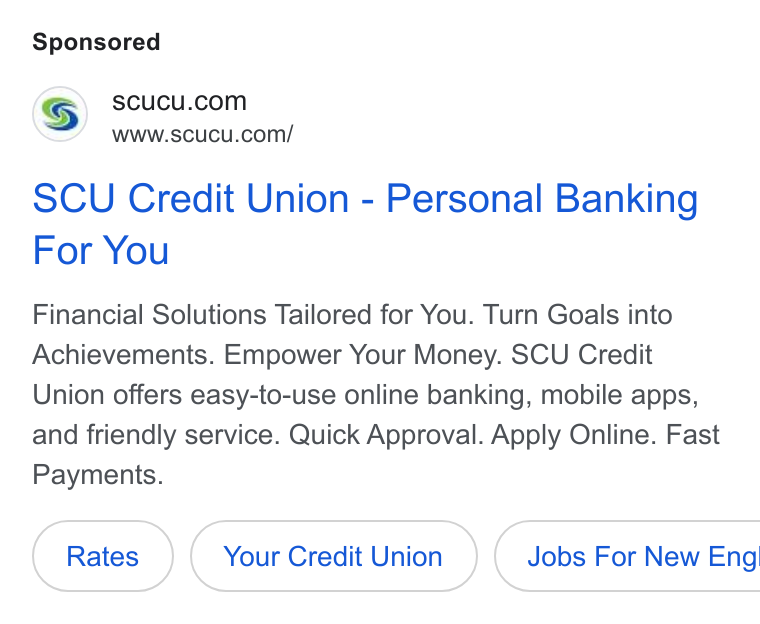Click 'Financial Solutions Tailored for You' sentence
Screen dimensions: 760x624
click(x=253, y=315)
